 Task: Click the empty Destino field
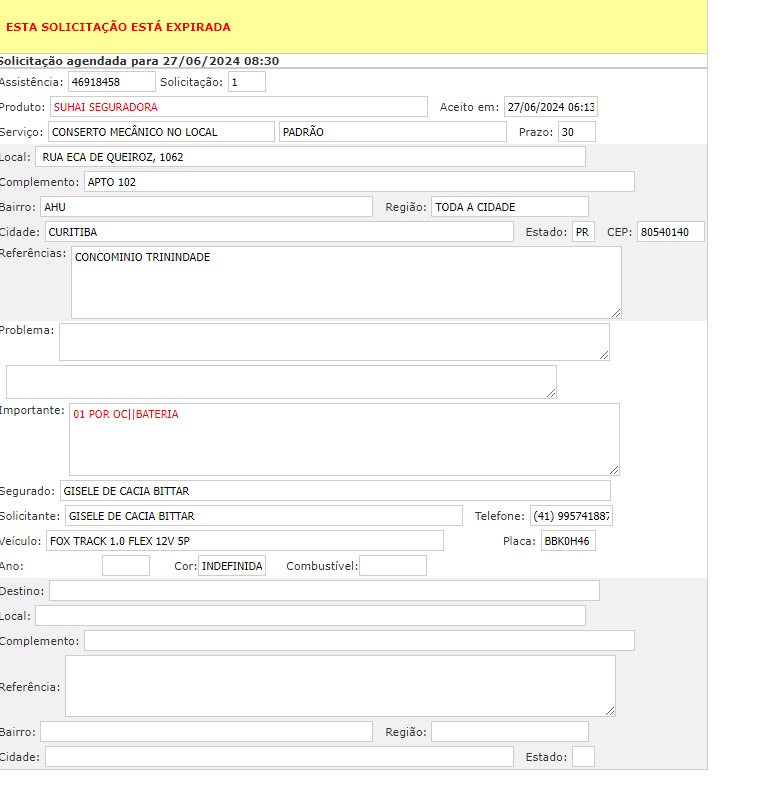pos(324,591)
